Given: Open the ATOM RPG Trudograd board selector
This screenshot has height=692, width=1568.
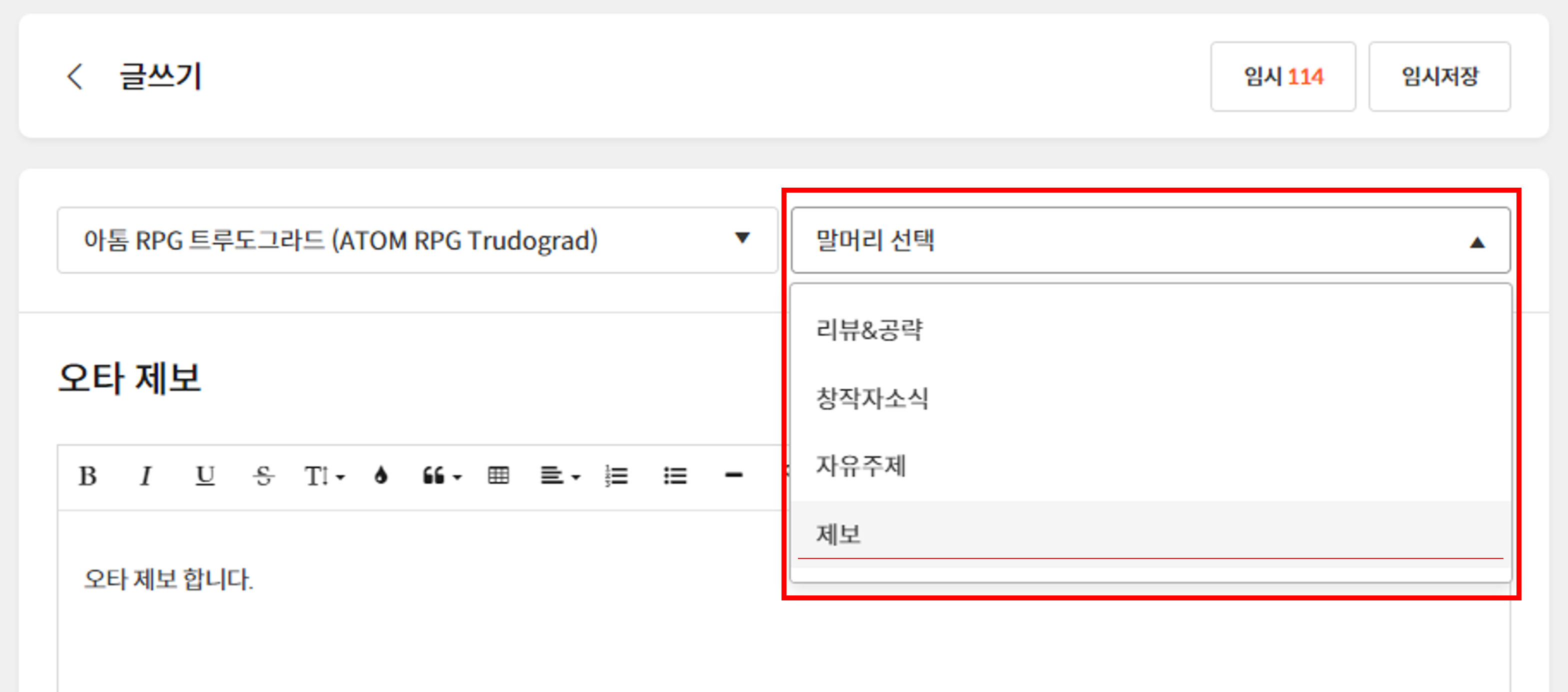Looking at the screenshot, I should pyautogui.click(x=417, y=240).
